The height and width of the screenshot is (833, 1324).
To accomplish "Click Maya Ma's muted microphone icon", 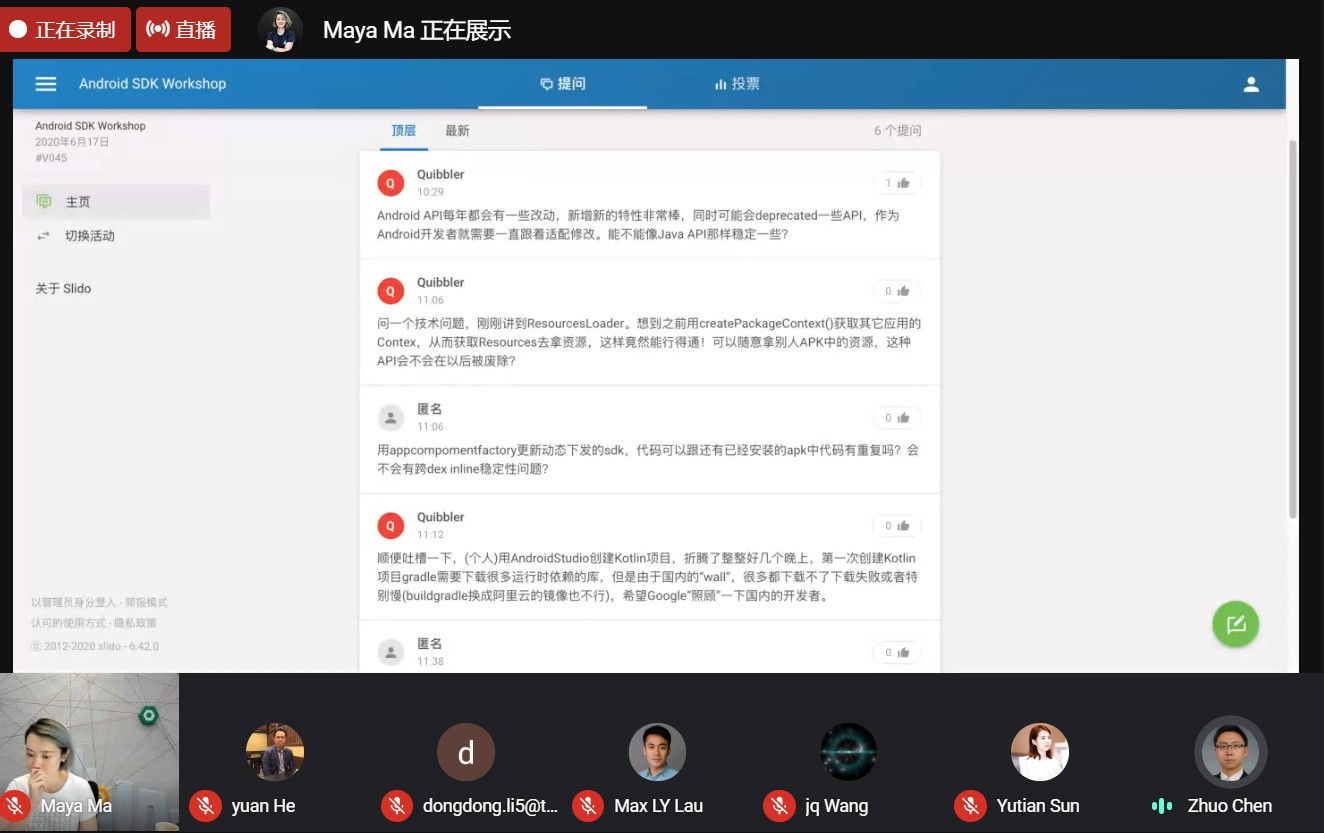I will pos(15,806).
